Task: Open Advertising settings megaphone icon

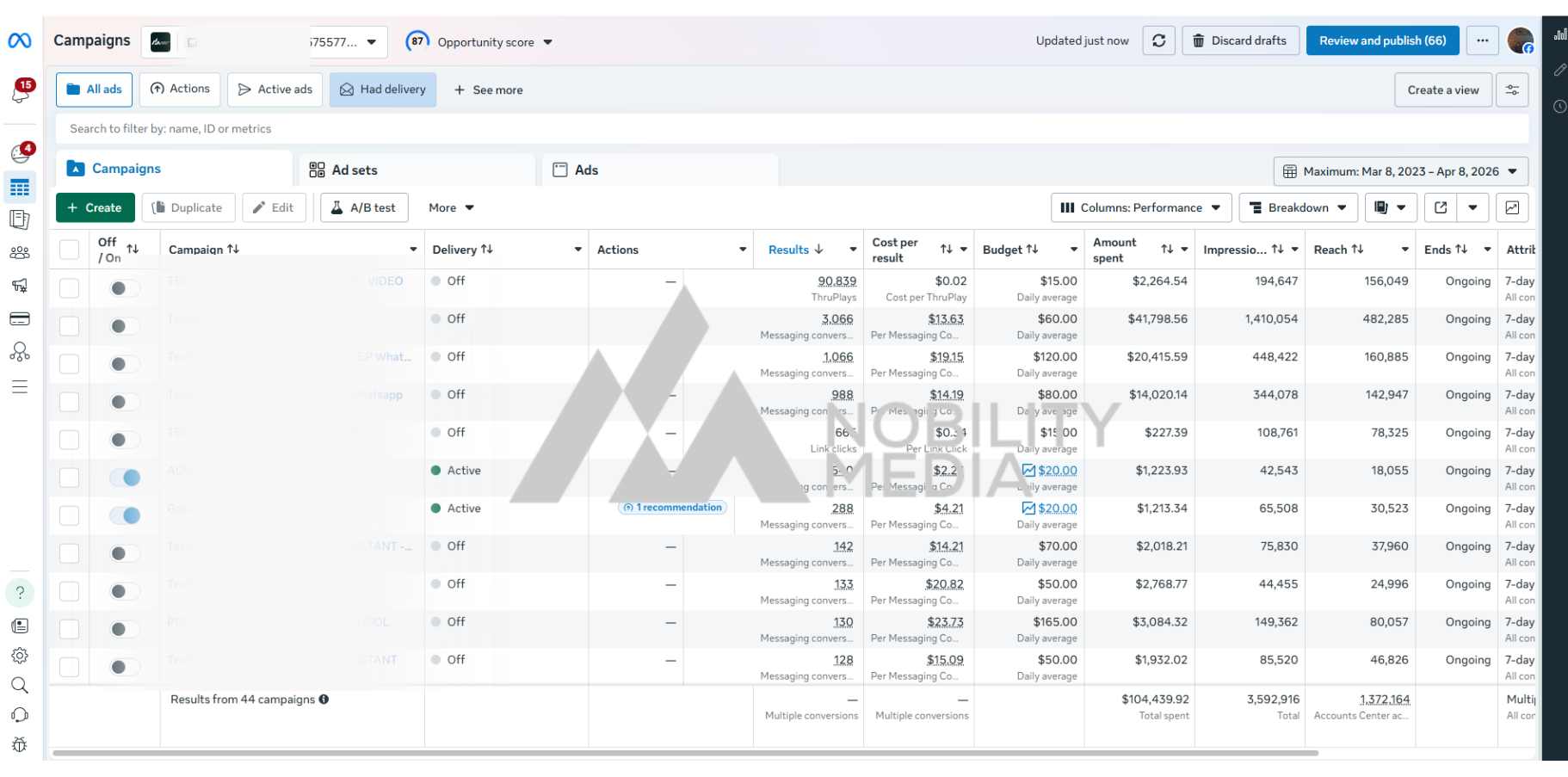Action: [x=20, y=286]
